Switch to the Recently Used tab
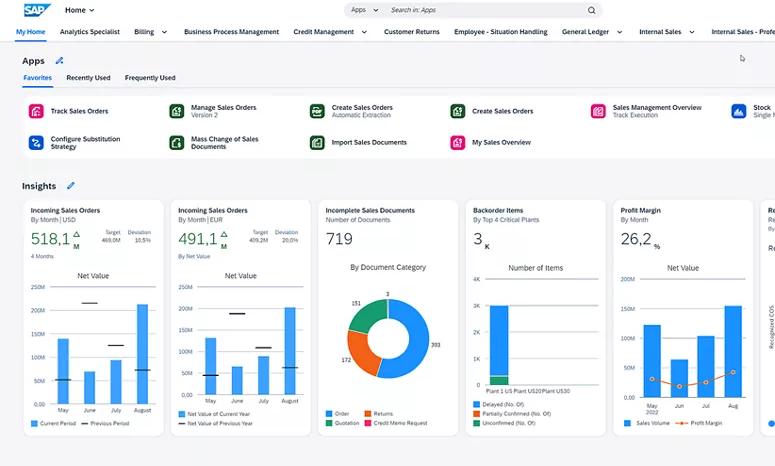 [x=88, y=78]
